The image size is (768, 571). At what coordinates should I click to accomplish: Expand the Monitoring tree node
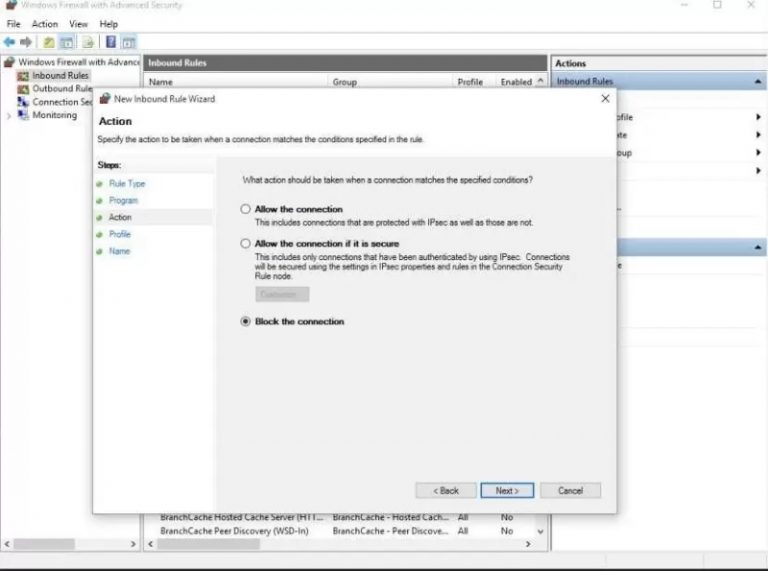pyautogui.click(x=9, y=115)
